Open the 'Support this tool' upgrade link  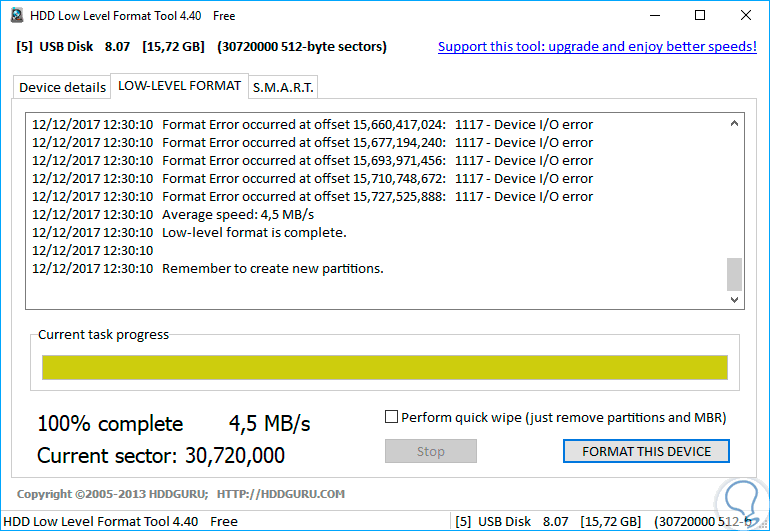pos(597,47)
